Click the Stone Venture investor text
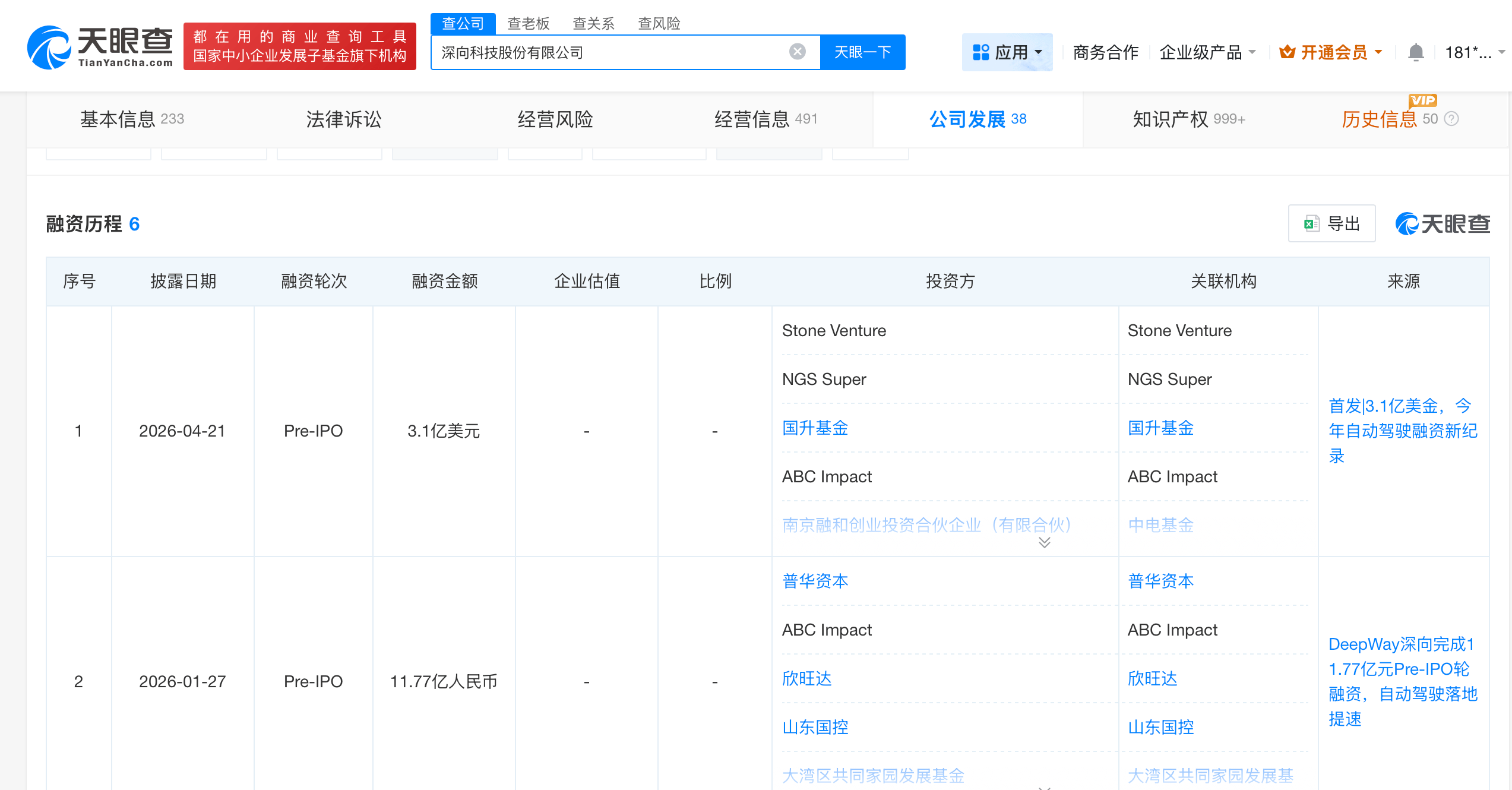Viewport: 1512px width, 790px height. point(834,330)
